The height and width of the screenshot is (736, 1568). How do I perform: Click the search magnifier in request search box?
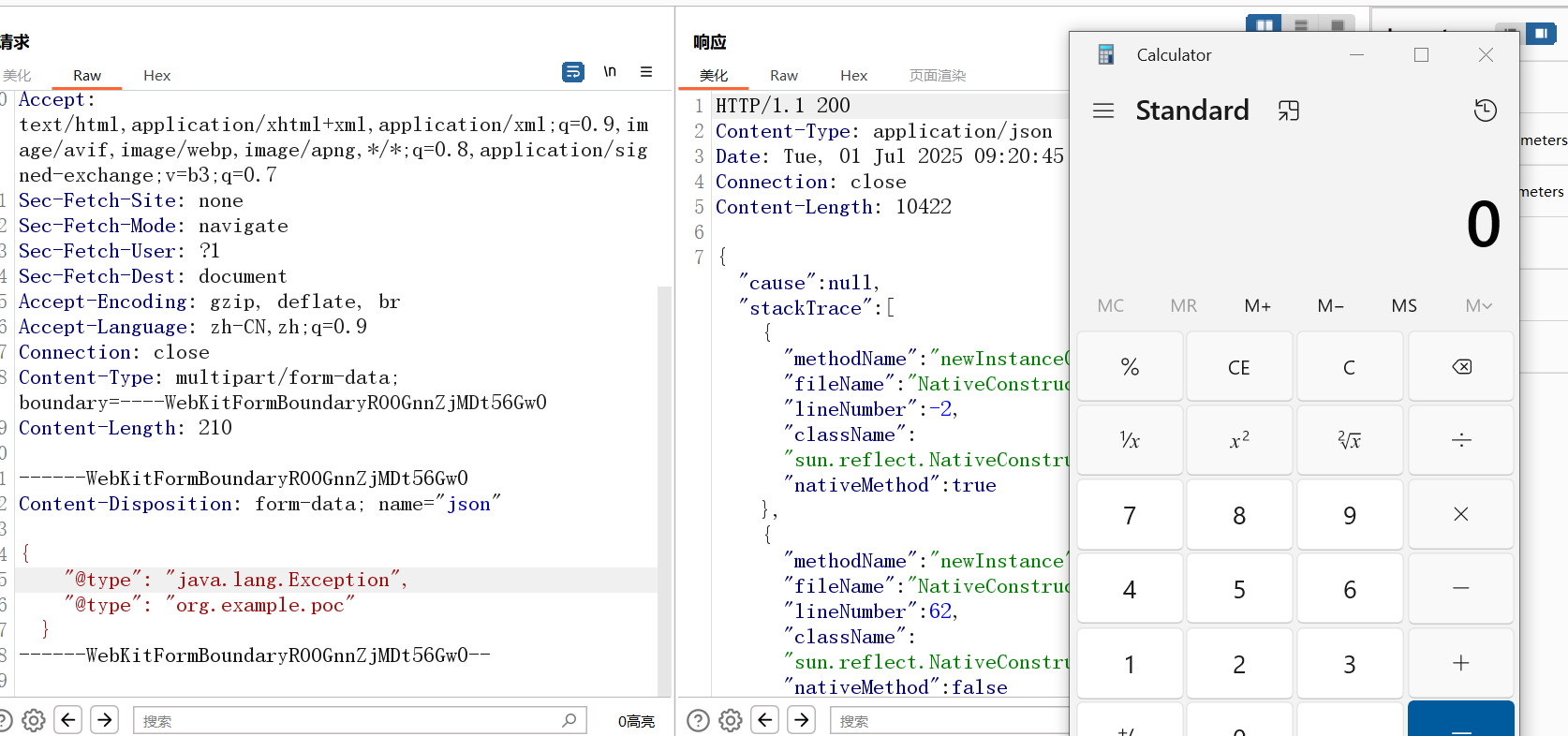570,720
